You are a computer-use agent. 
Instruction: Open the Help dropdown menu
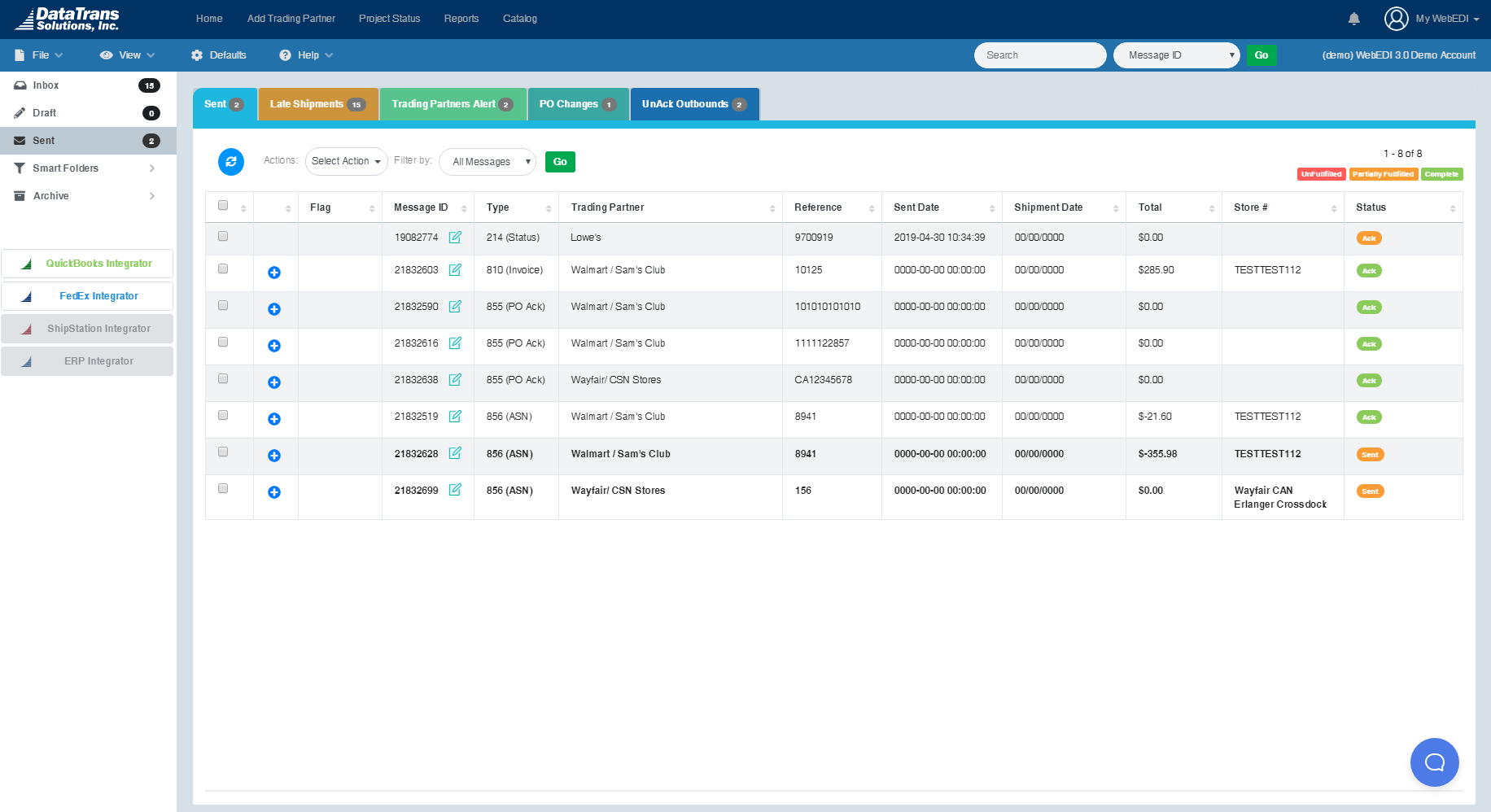click(306, 55)
